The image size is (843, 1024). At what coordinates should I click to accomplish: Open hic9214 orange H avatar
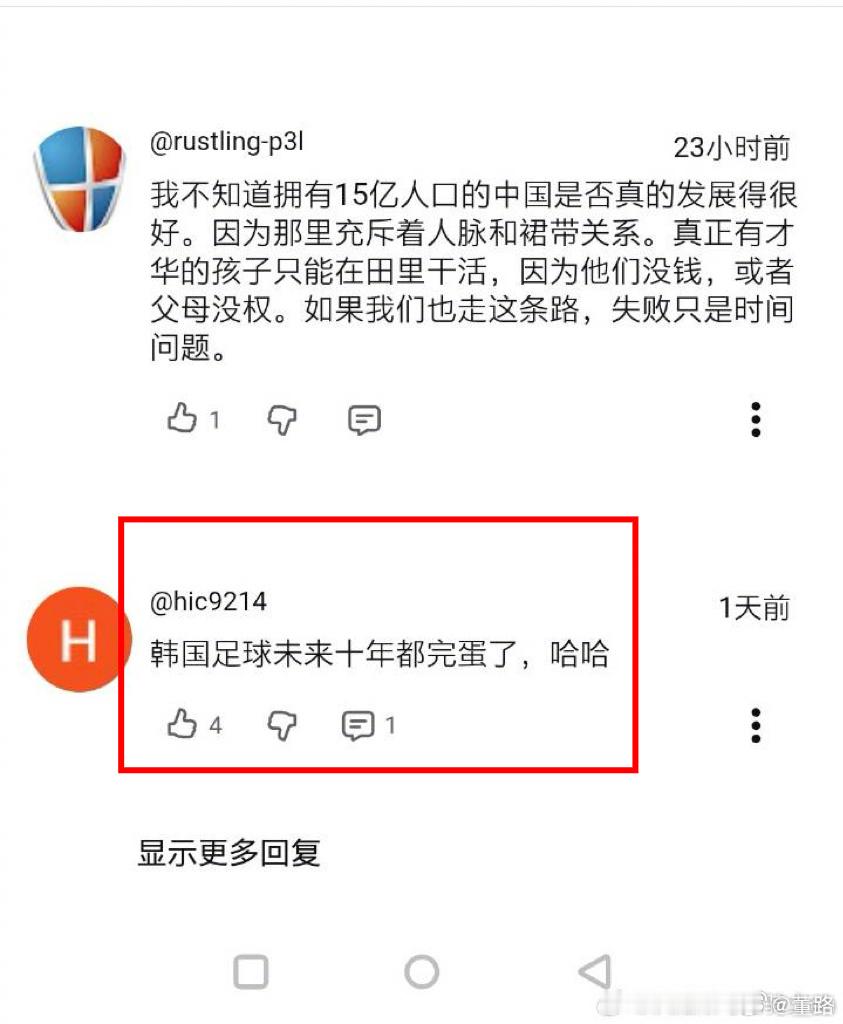coord(79,639)
